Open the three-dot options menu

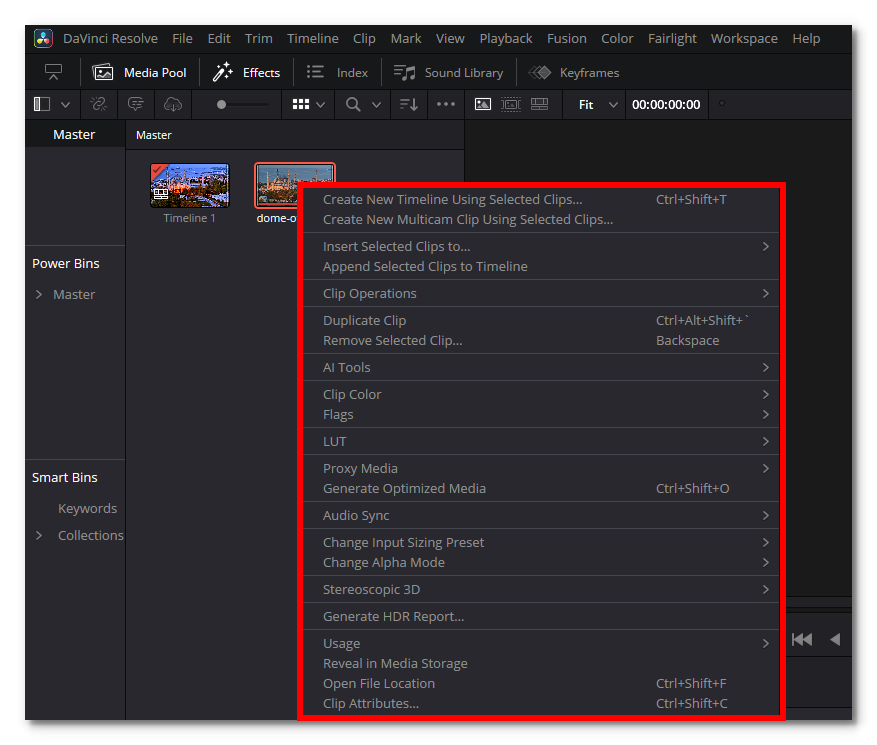[x=446, y=104]
